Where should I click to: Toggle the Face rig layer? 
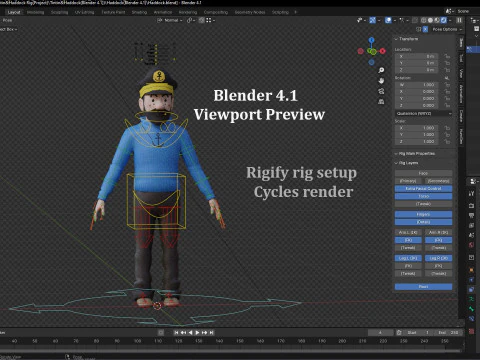[x=423, y=173]
